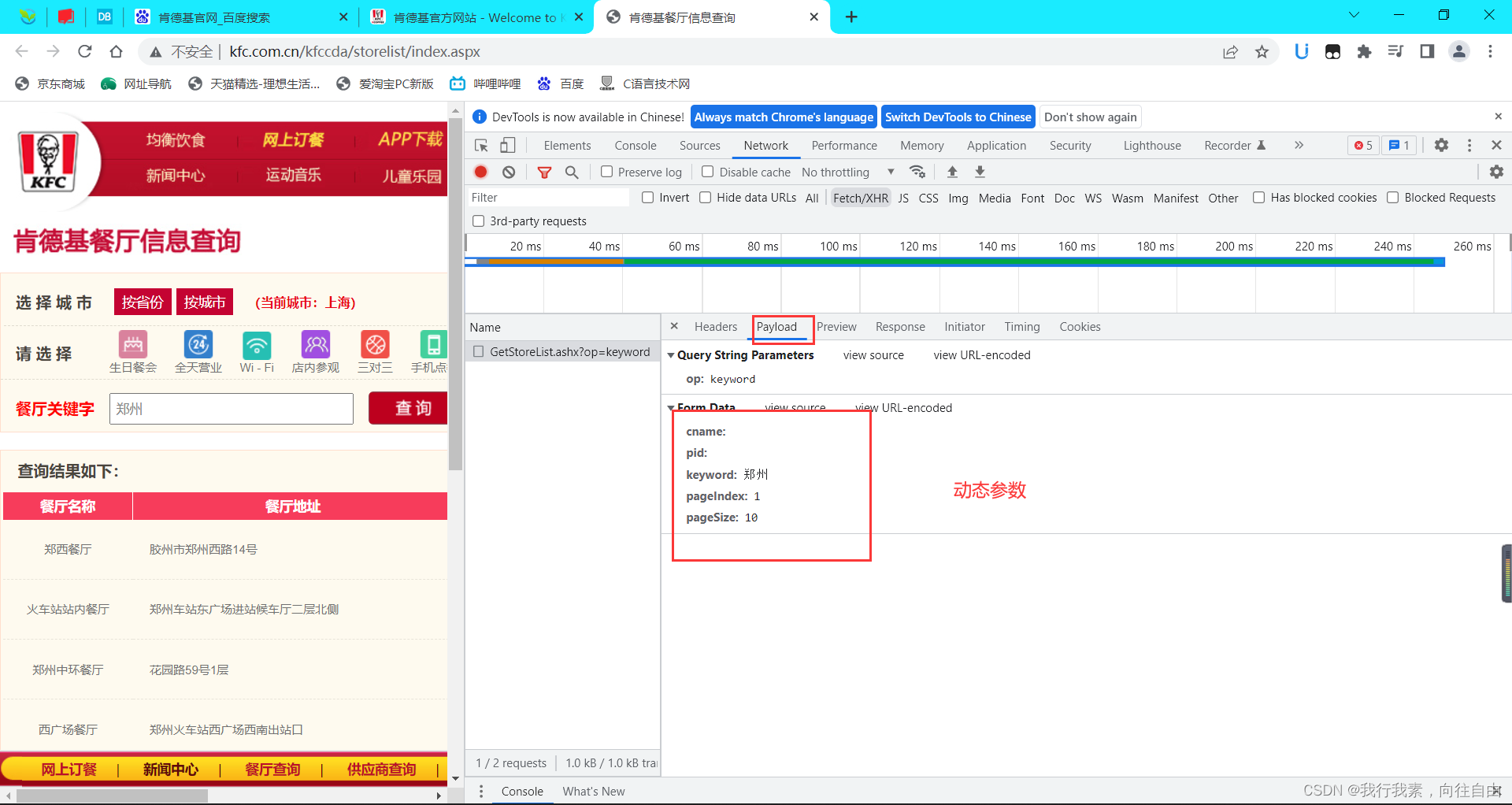The width and height of the screenshot is (1512, 805).
Task: Click the restaurant keyword input field
Action: [232, 409]
